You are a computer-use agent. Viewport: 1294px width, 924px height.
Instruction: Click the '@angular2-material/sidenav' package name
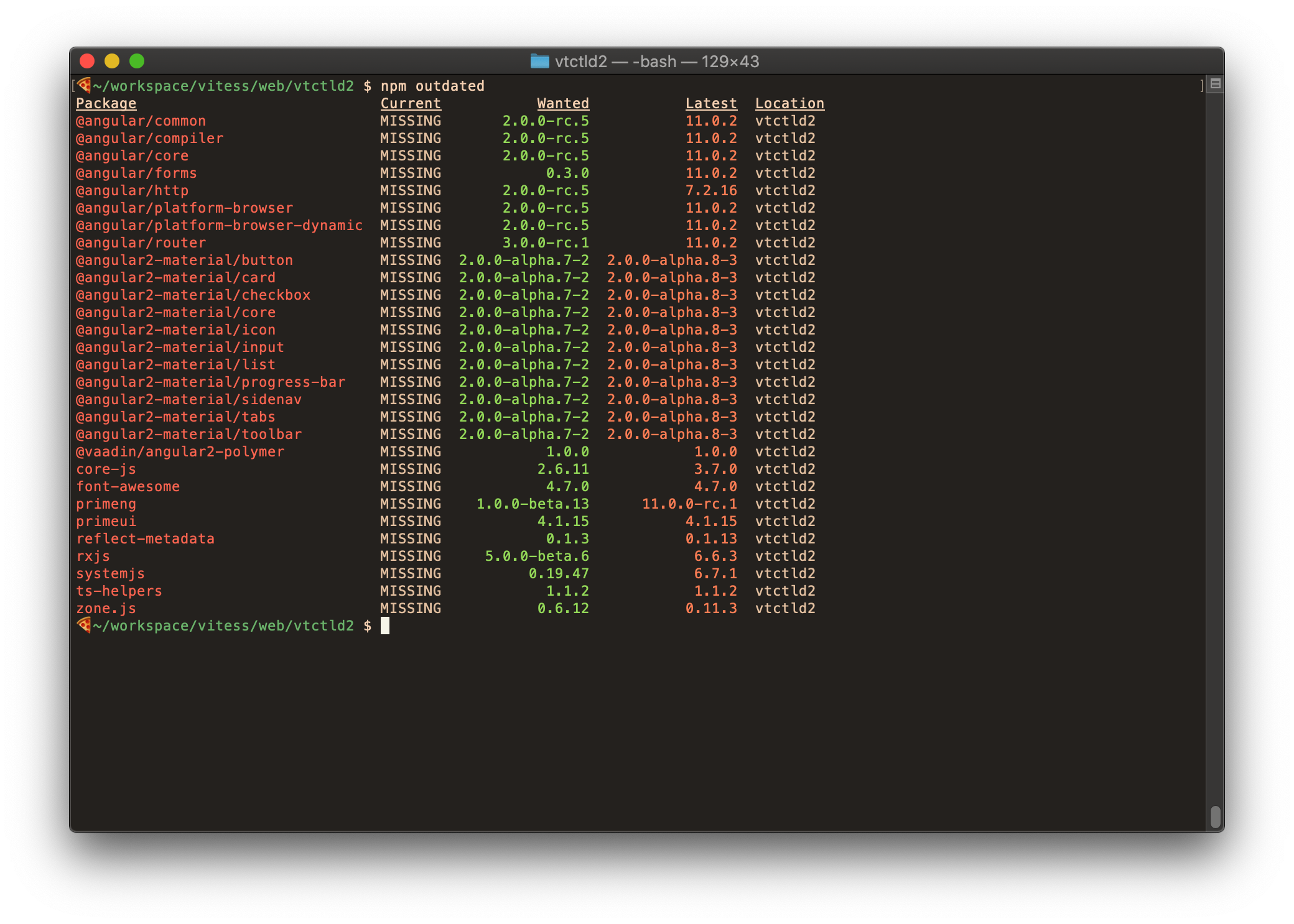(189, 399)
